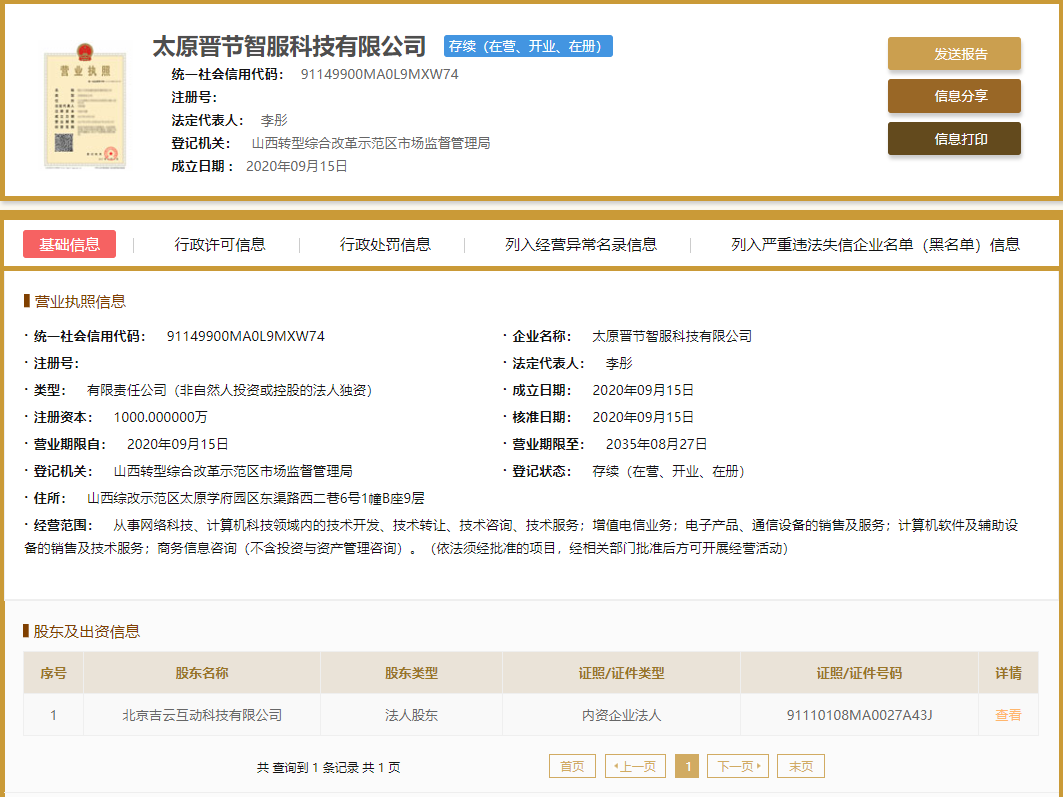Switch to the 行政许可信息 tab

pyautogui.click(x=220, y=245)
